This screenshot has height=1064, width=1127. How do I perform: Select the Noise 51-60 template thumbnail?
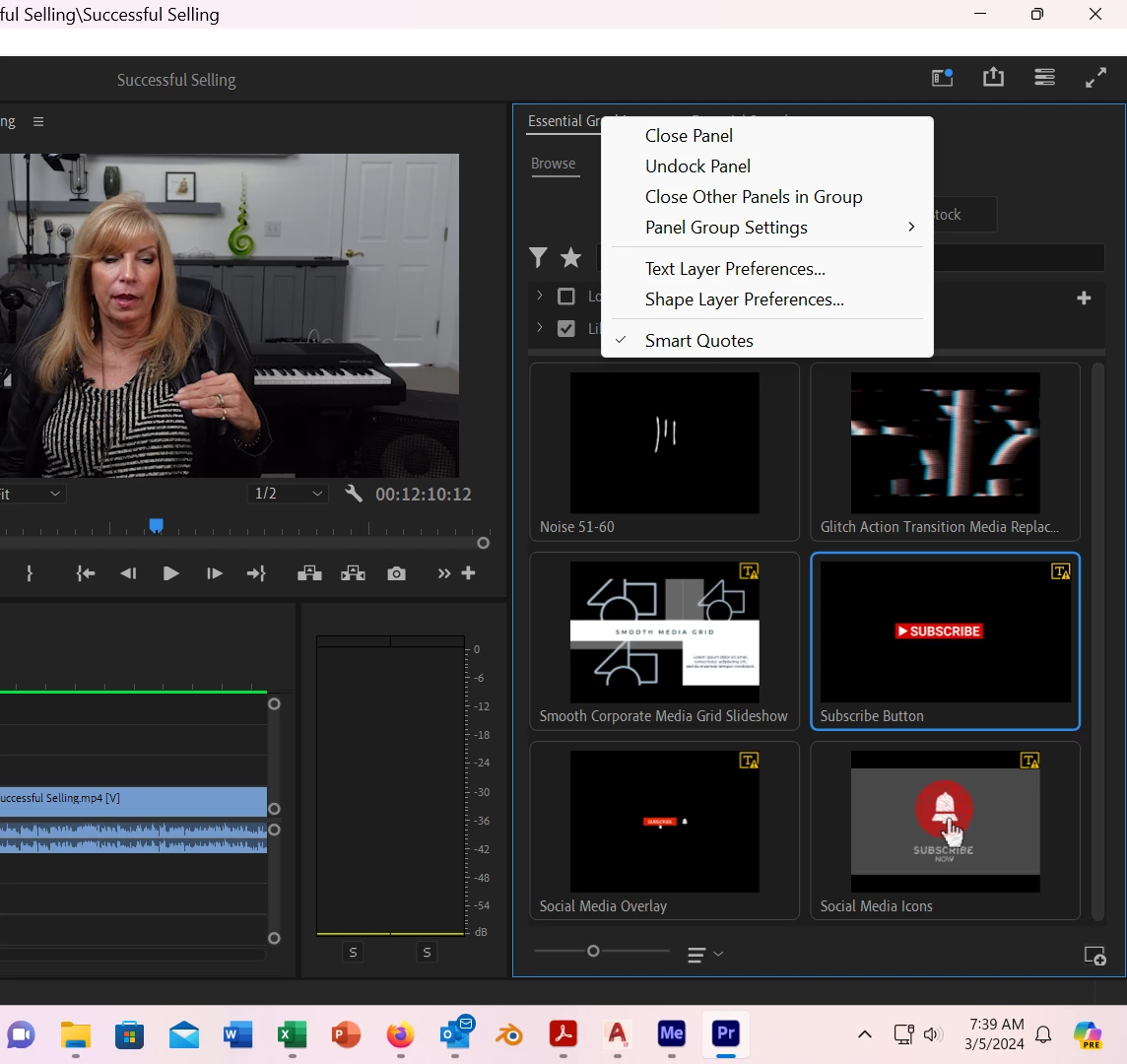tap(664, 451)
